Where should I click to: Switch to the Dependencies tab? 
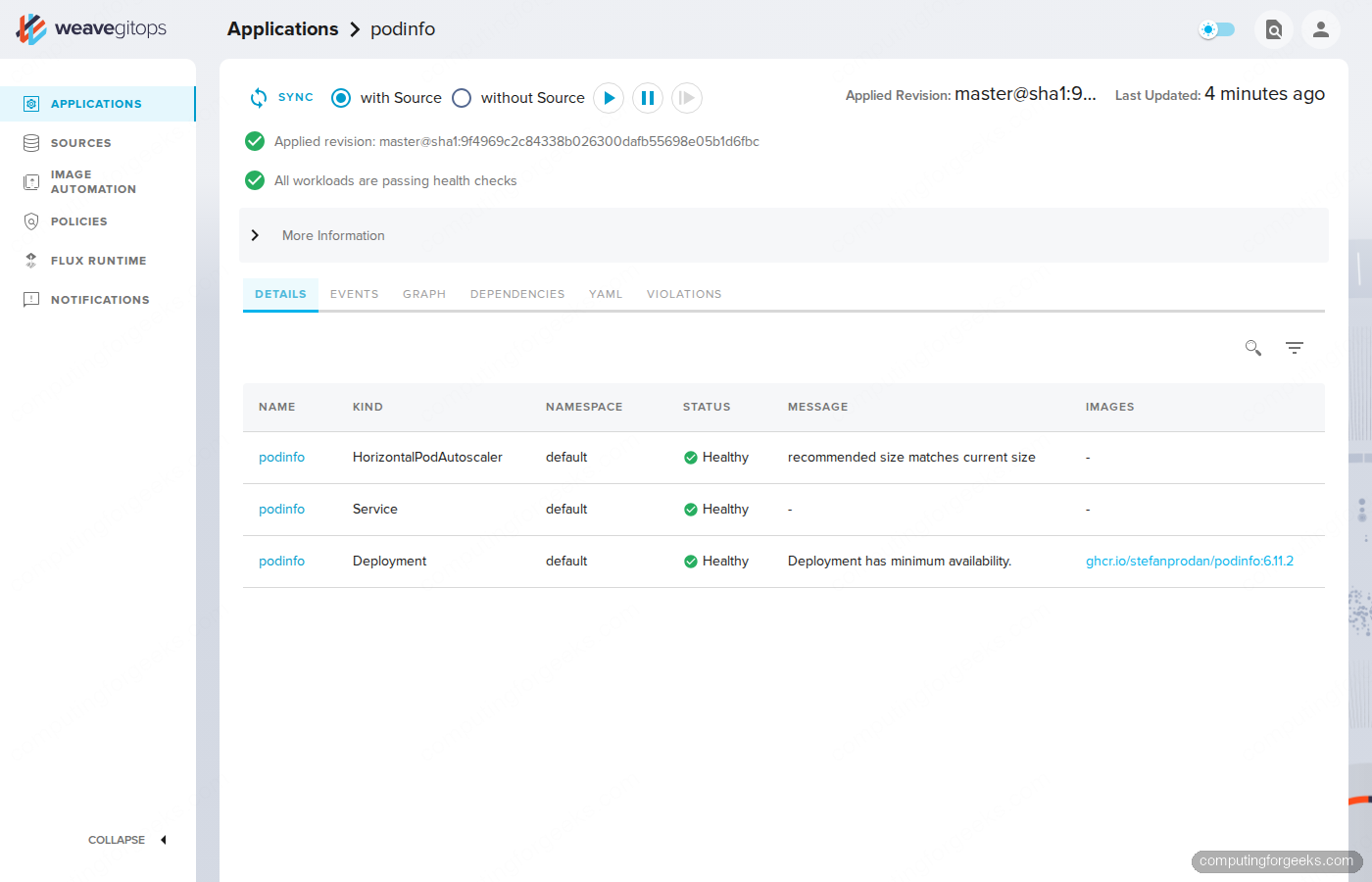point(517,294)
